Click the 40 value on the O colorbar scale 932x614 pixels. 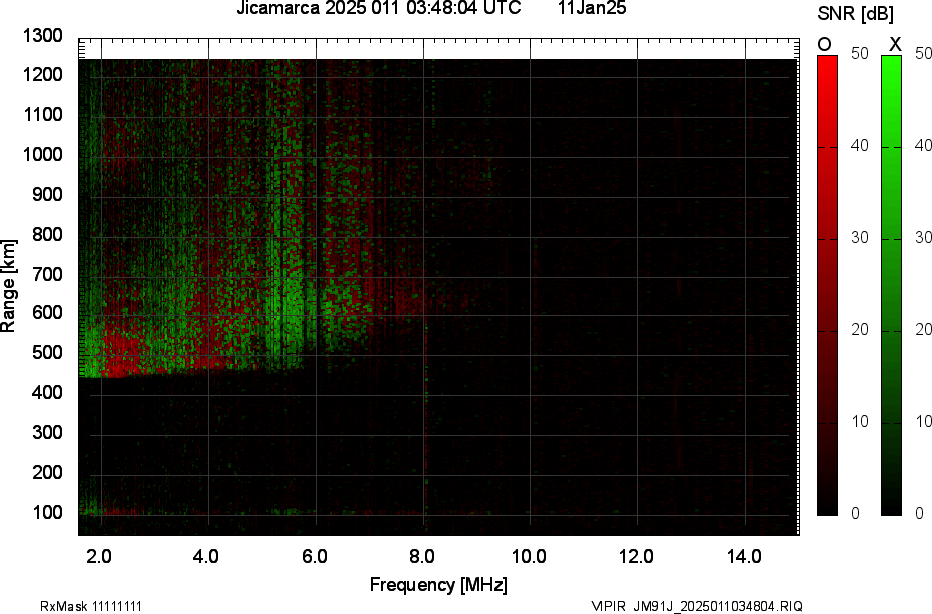(859, 146)
